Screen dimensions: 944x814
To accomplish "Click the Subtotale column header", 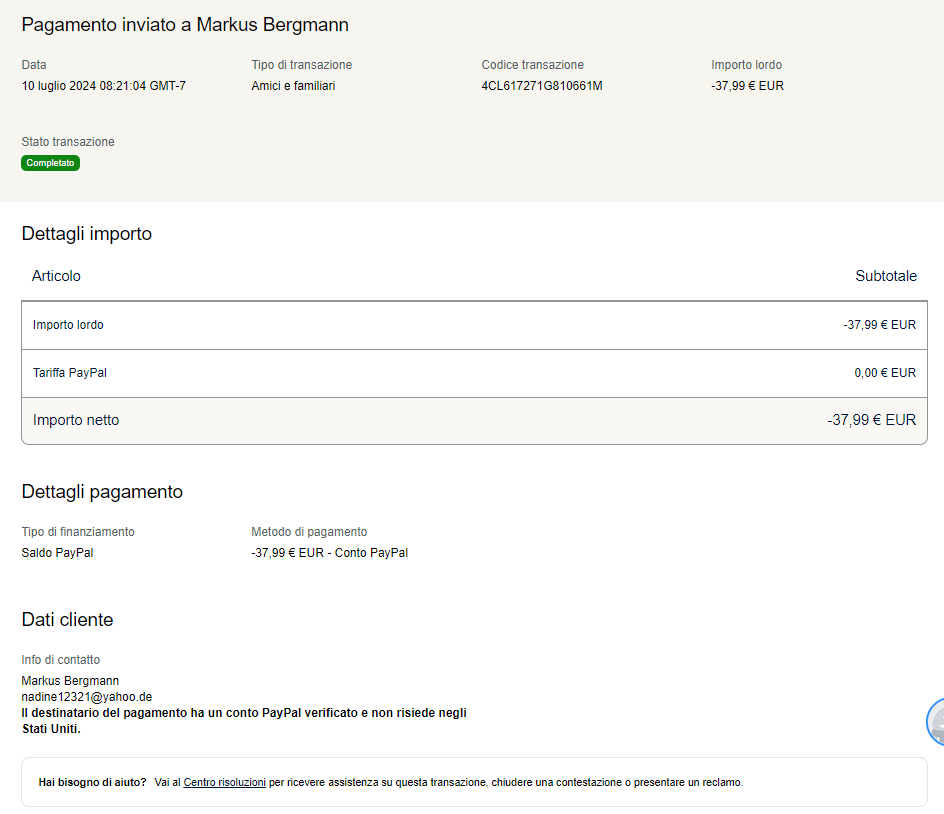I will click(885, 276).
